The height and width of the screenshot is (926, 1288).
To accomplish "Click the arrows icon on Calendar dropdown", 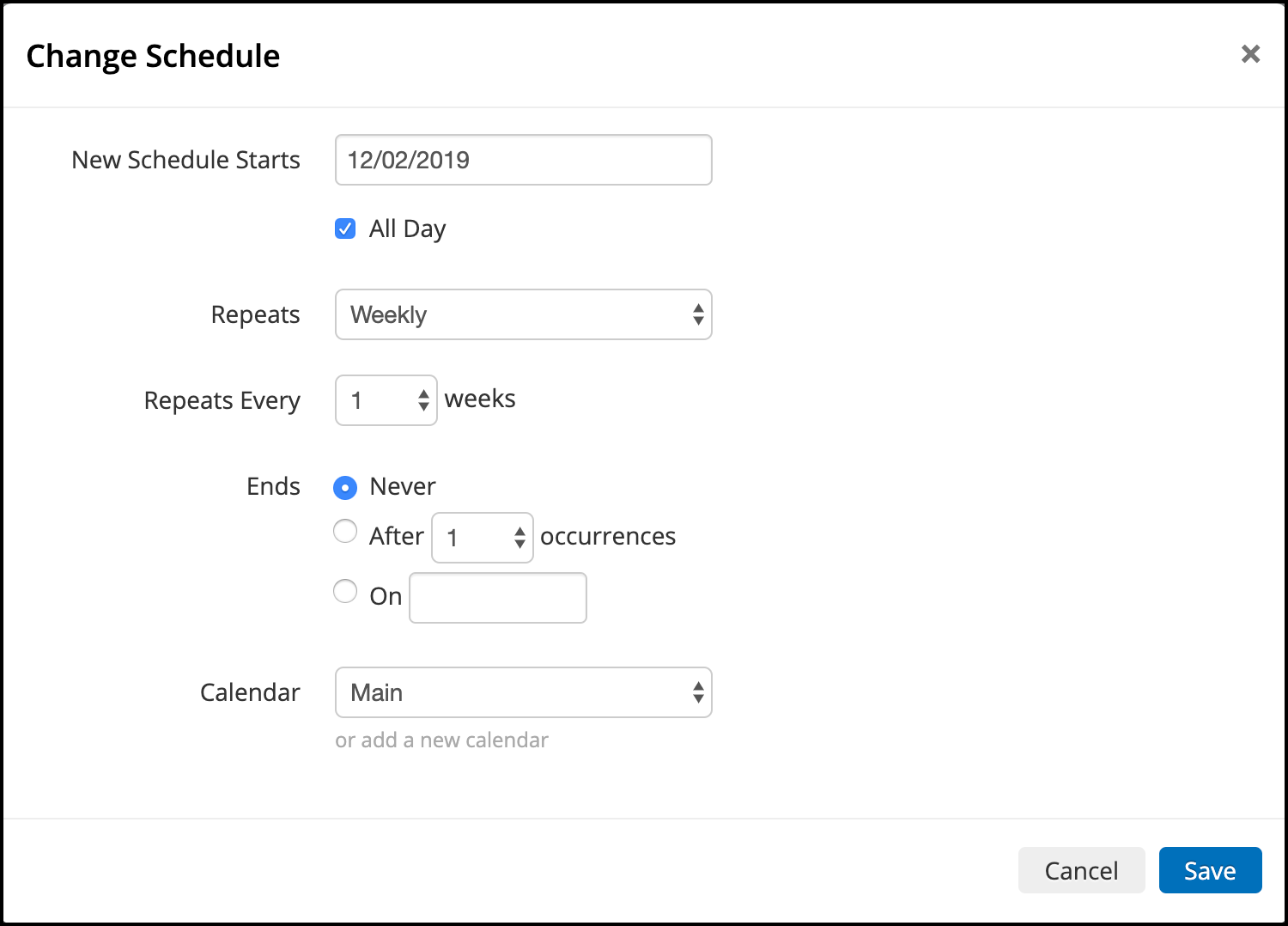I will [698, 692].
